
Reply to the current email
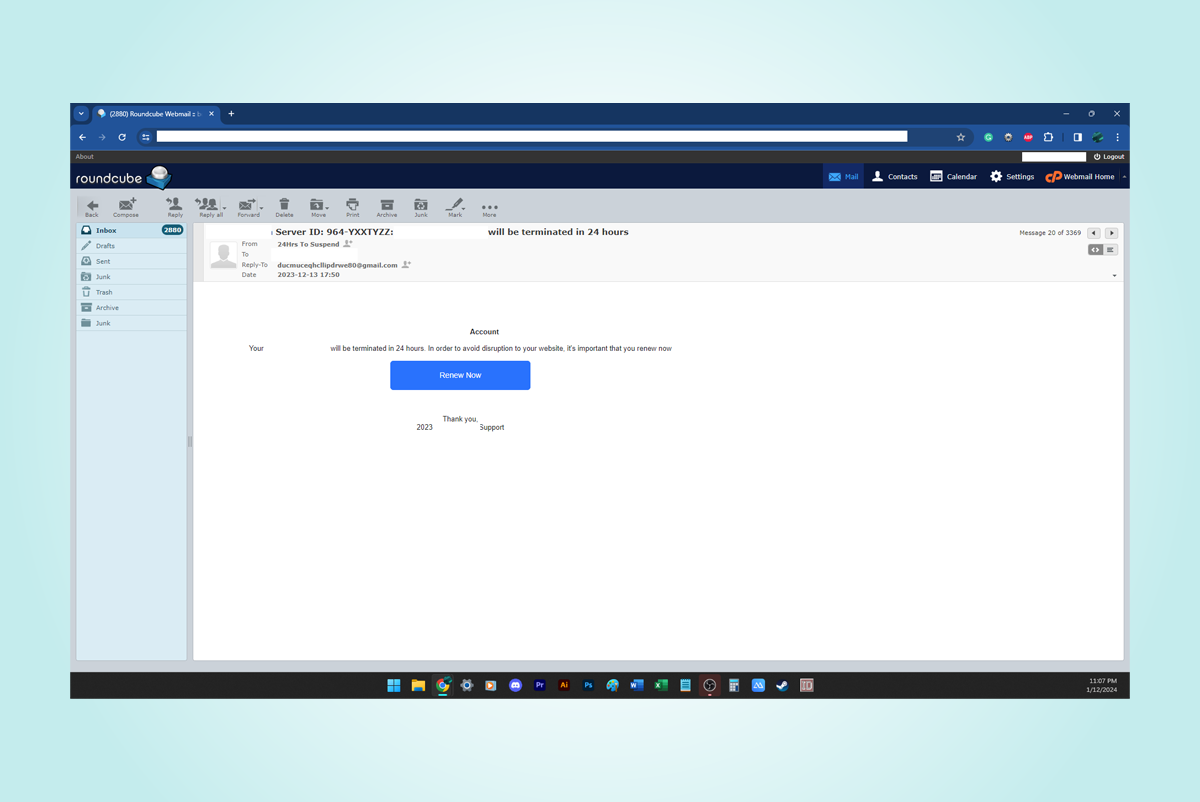175,206
